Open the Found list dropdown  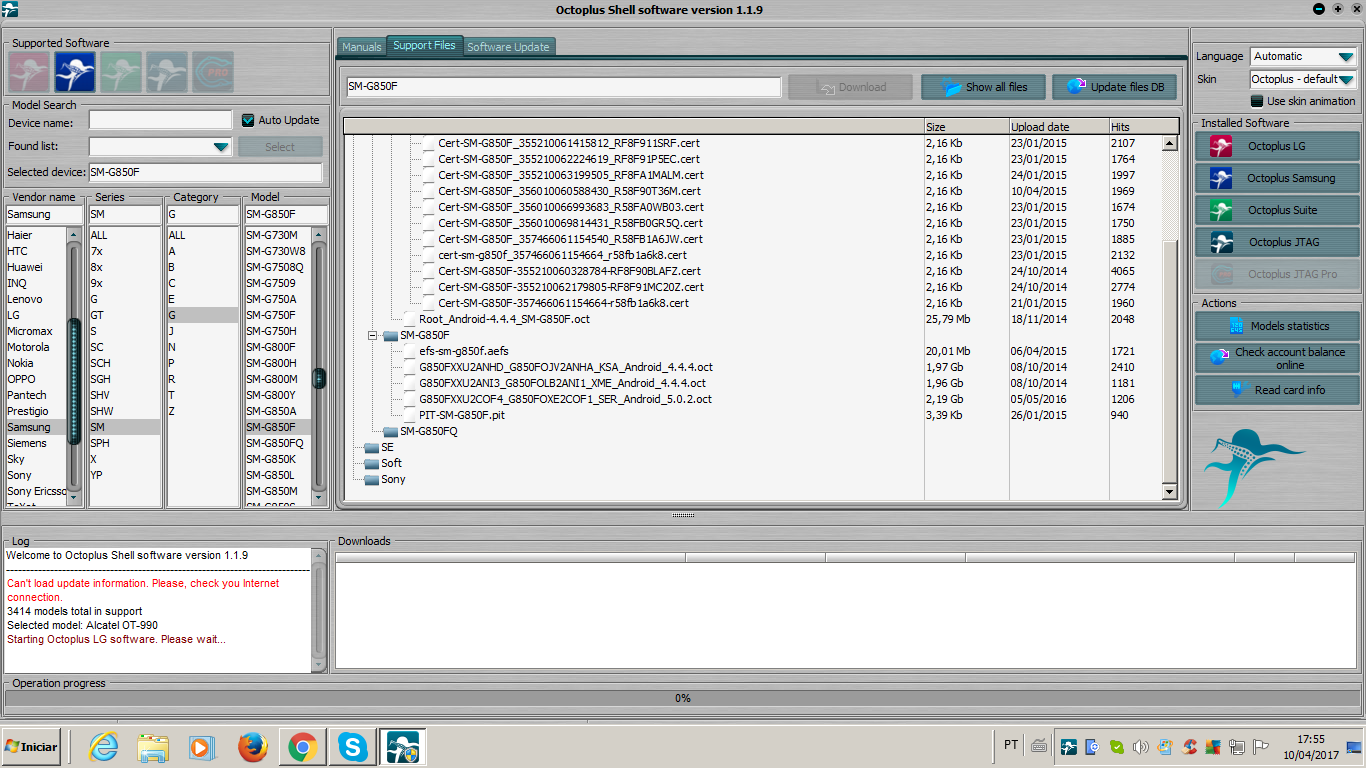pos(221,147)
